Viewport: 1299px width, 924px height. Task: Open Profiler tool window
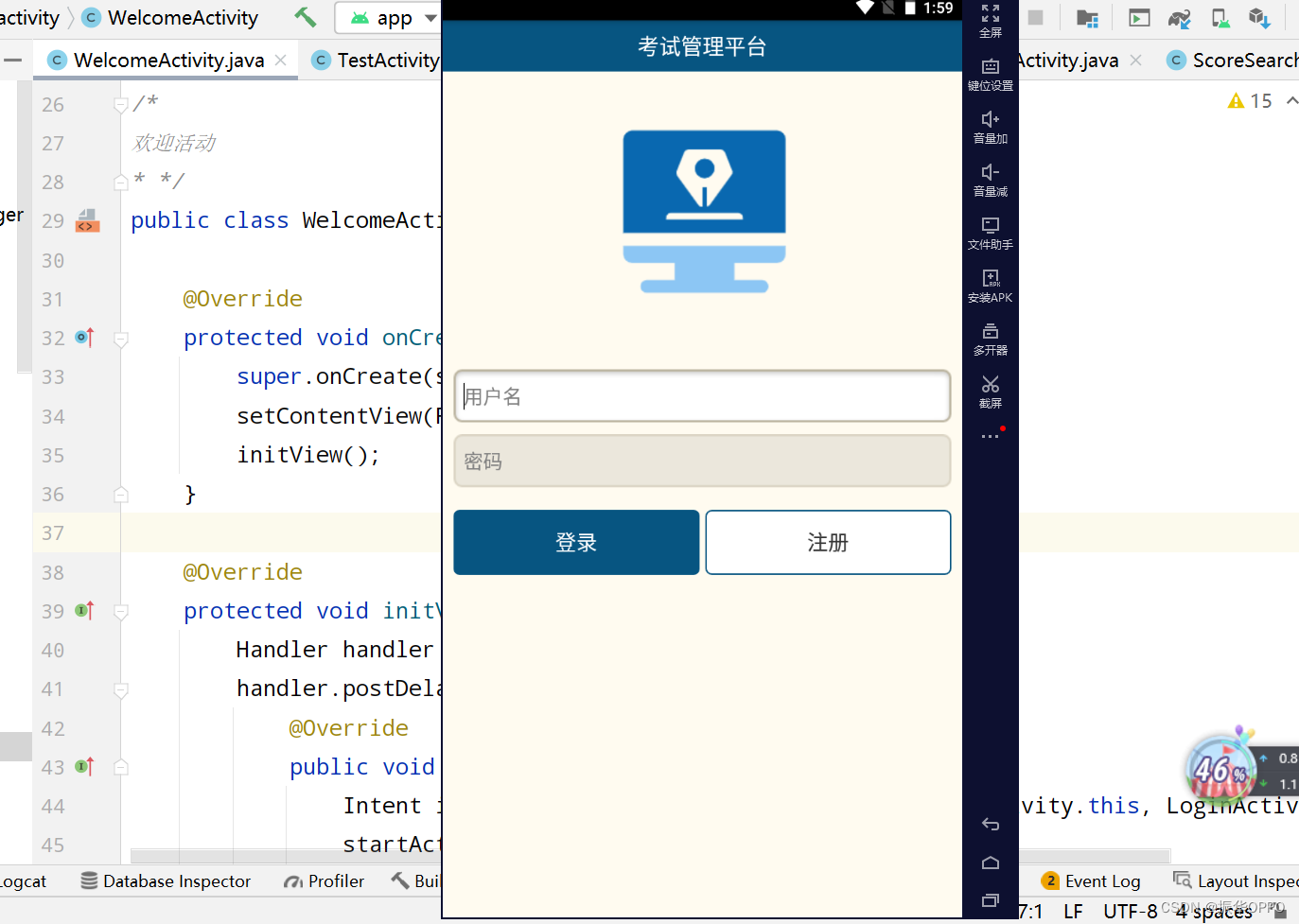[325, 880]
